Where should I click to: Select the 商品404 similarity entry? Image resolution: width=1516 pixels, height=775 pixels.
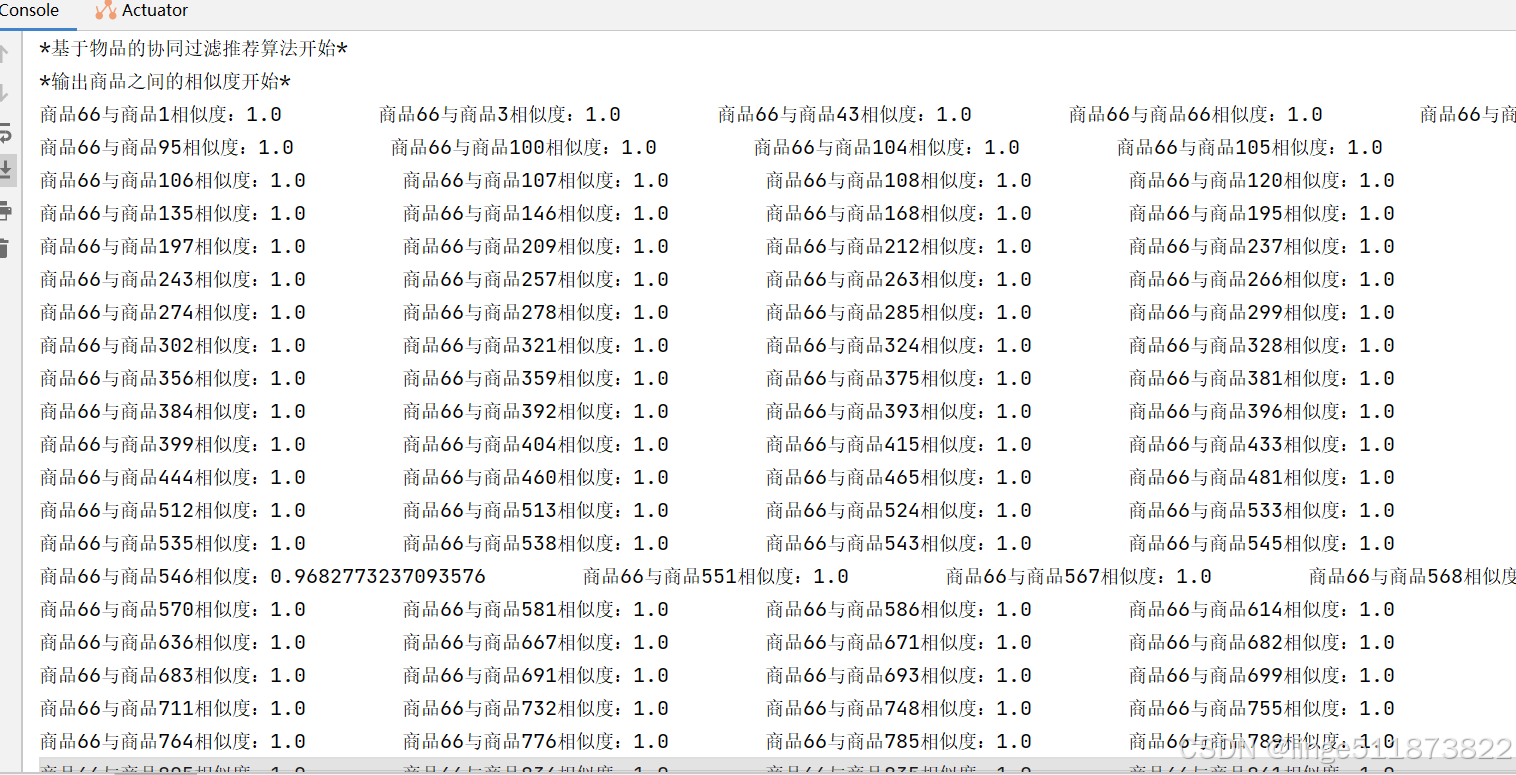[536, 445]
